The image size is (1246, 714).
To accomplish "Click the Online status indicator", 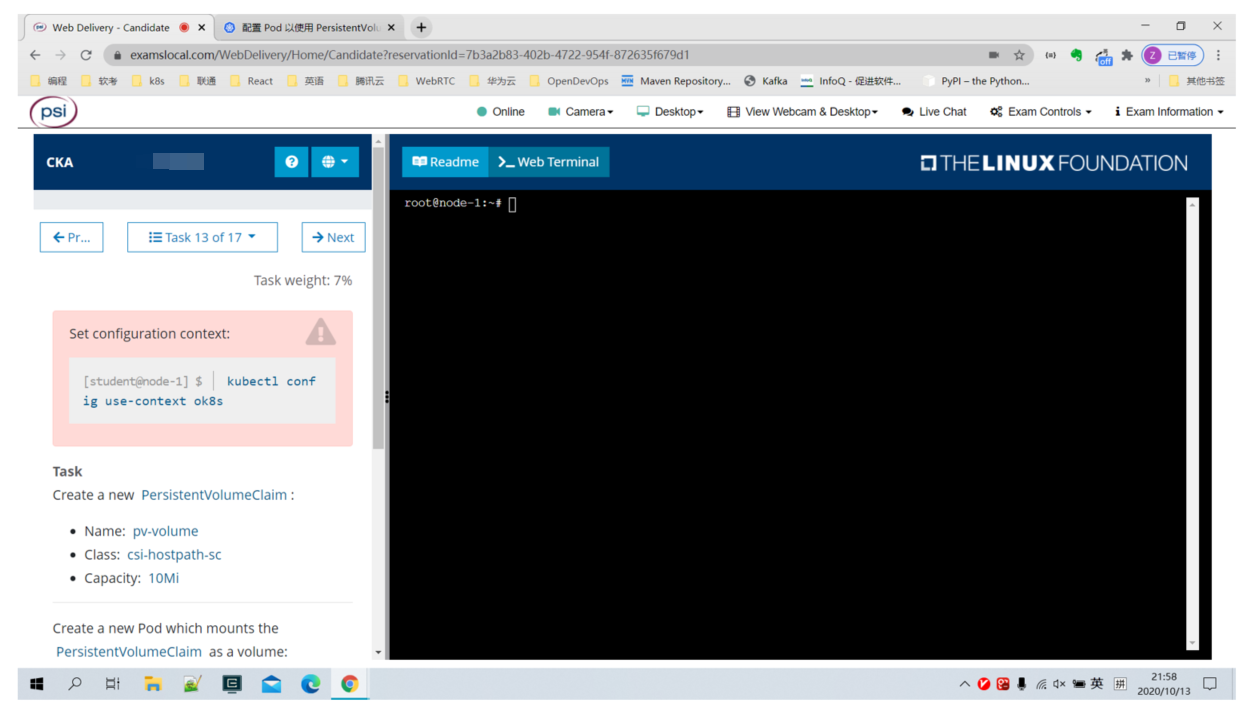I will [500, 112].
